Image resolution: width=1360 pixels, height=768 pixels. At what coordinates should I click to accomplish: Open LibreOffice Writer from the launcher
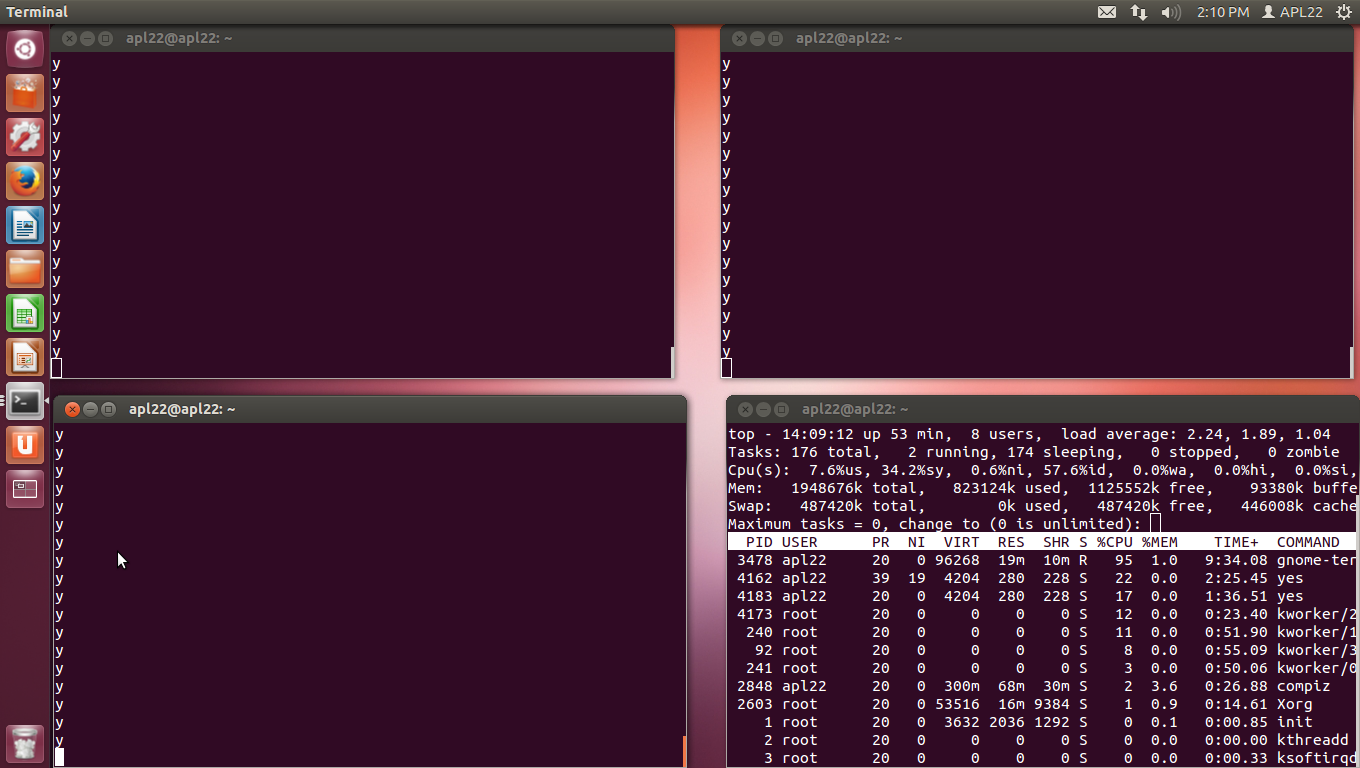[25, 225]
